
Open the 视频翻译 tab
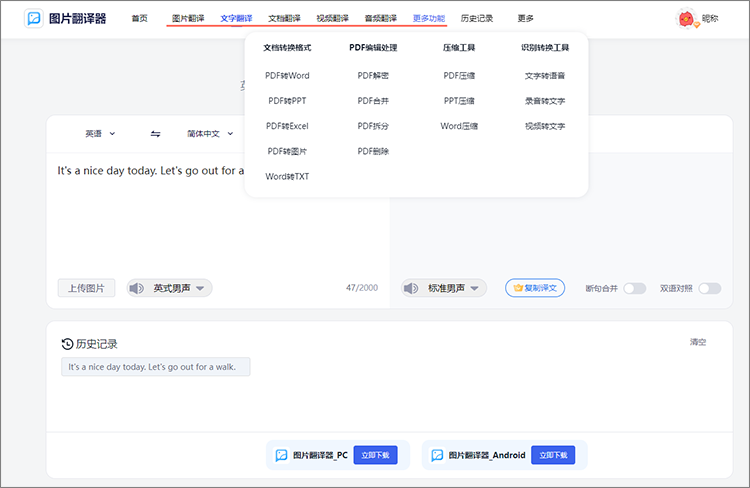tap(332, 19)
